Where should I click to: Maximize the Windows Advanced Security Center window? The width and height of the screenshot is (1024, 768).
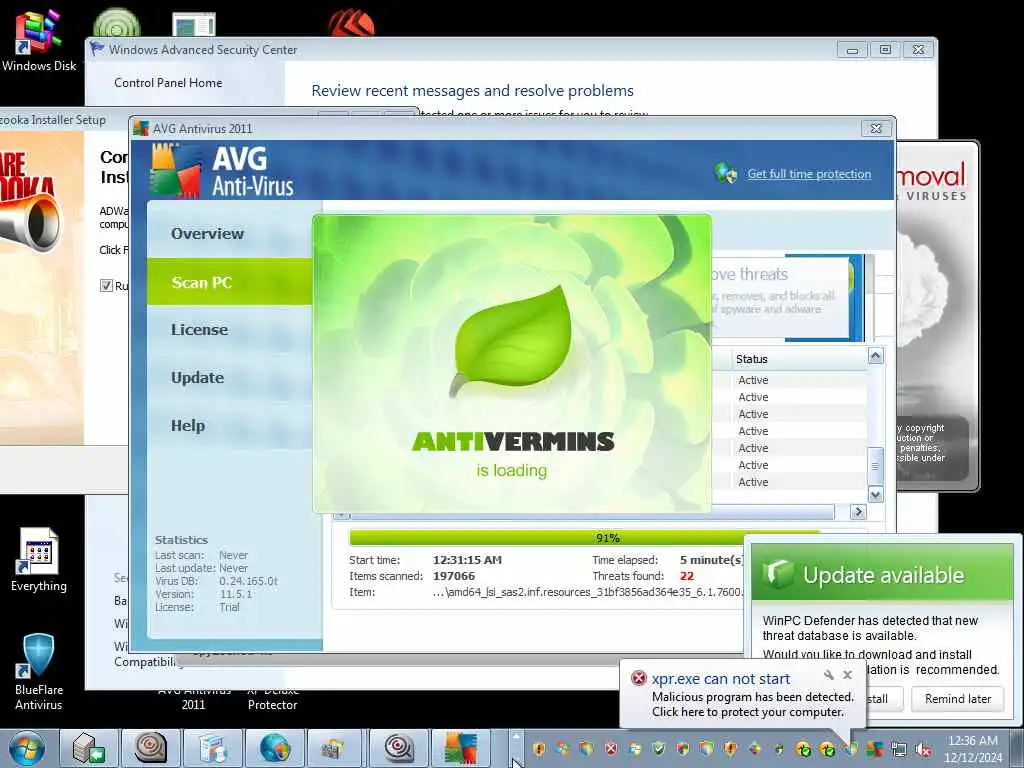(885, 50)
